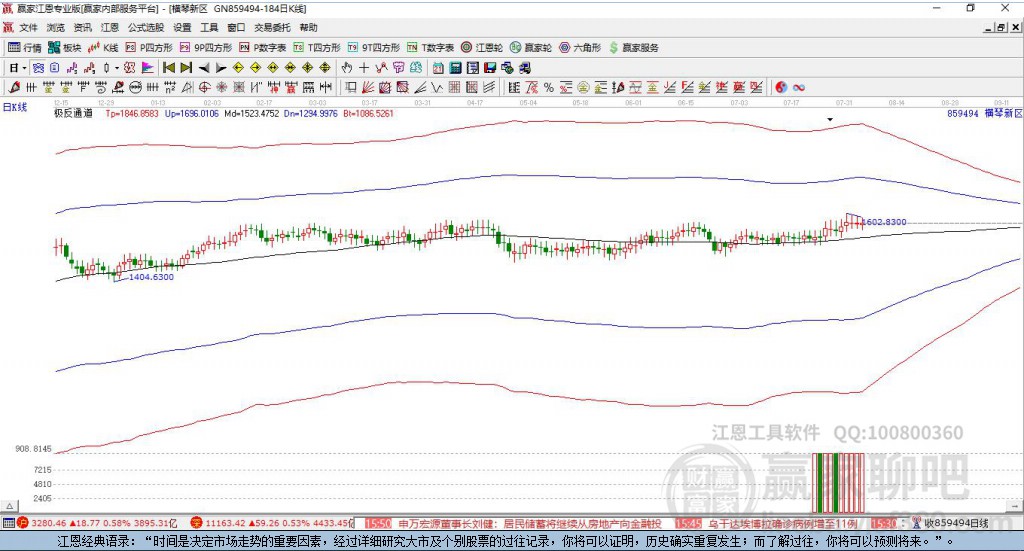1024x551 pixels.
Task: Open the 江恩 menu
Action: 110,27
